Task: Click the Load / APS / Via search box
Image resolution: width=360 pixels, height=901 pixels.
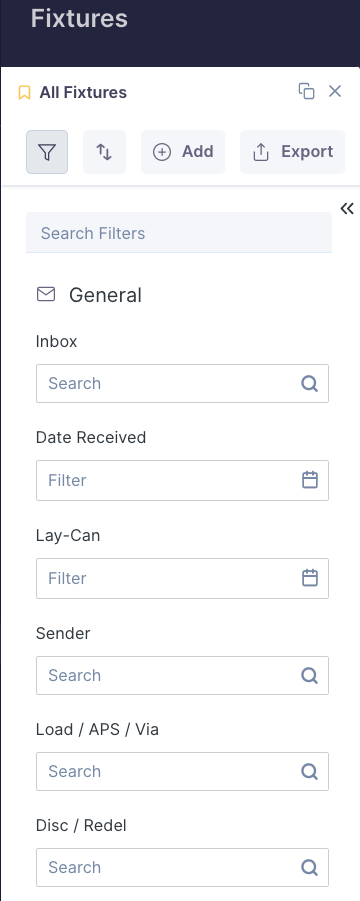Action: [183, 771]
